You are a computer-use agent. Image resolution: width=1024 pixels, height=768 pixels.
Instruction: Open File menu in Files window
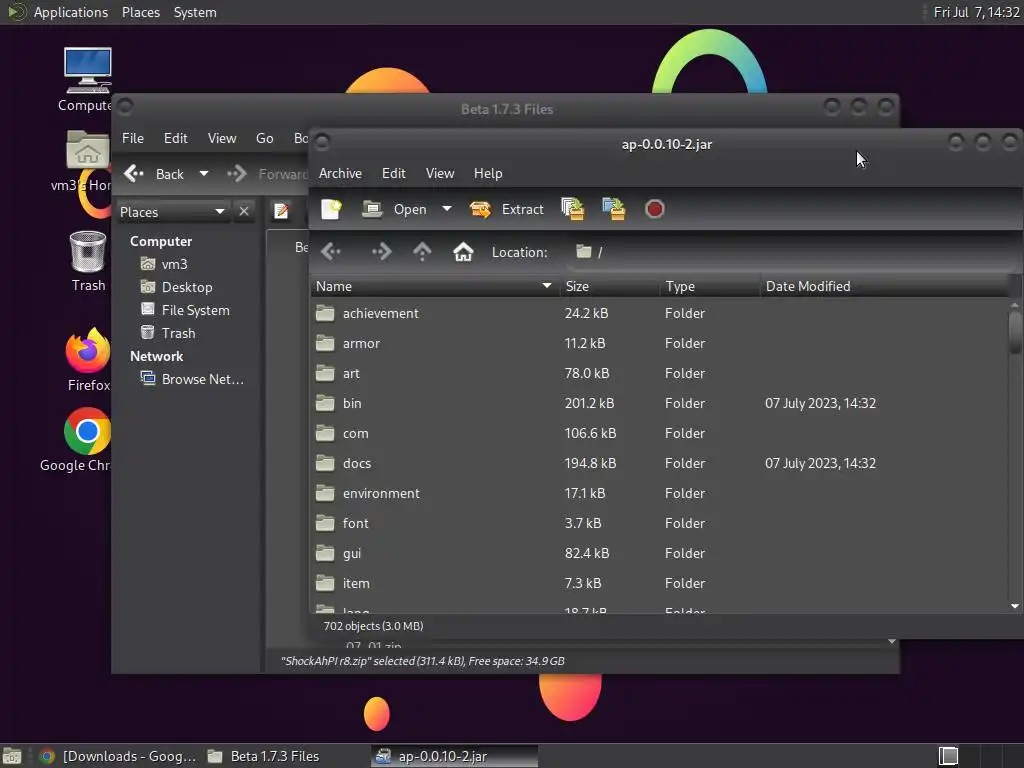click(133, 138)
